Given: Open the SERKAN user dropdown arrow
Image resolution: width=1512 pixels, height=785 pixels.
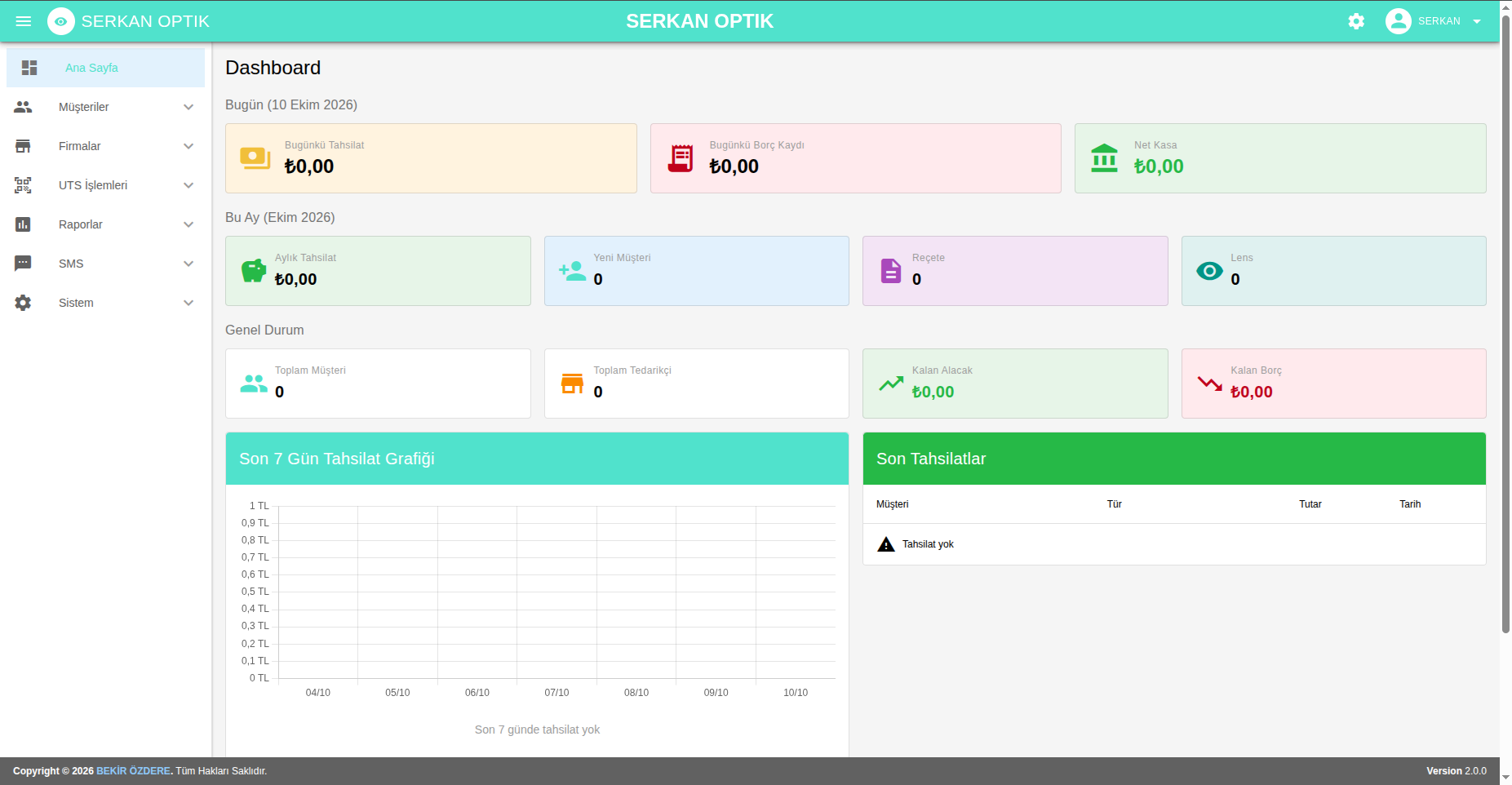Looking at the screenshot, I should click(1477, 21).
